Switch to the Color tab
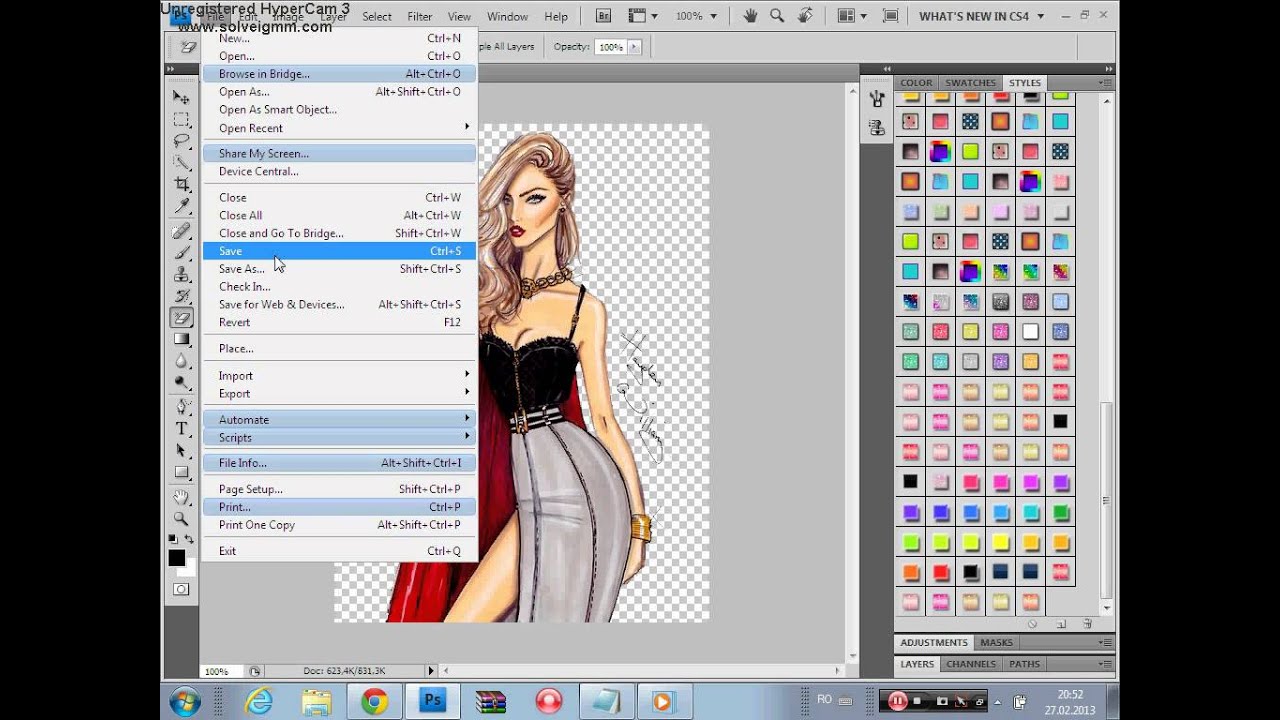Viewport: 1280px width, 720px height. pyautogui.click(x=916, y=83)
